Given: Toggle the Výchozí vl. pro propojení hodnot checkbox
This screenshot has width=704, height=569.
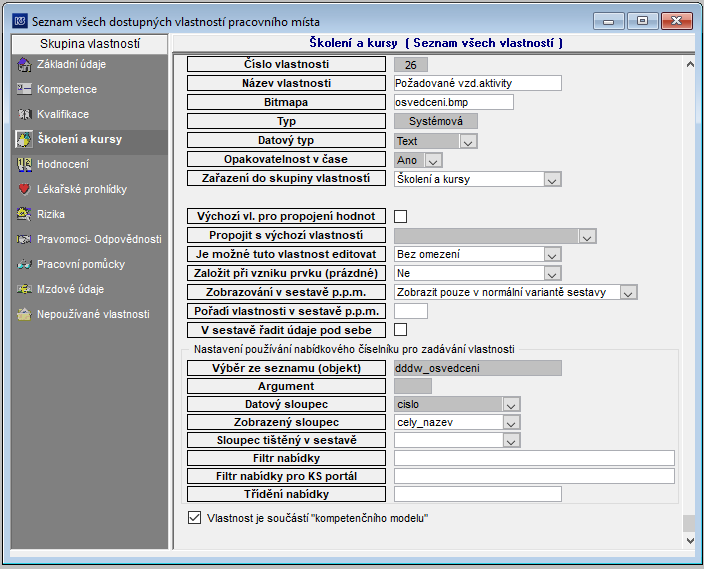Looking at the screenshot, I should pyautogui.click(x=400, y=216).
